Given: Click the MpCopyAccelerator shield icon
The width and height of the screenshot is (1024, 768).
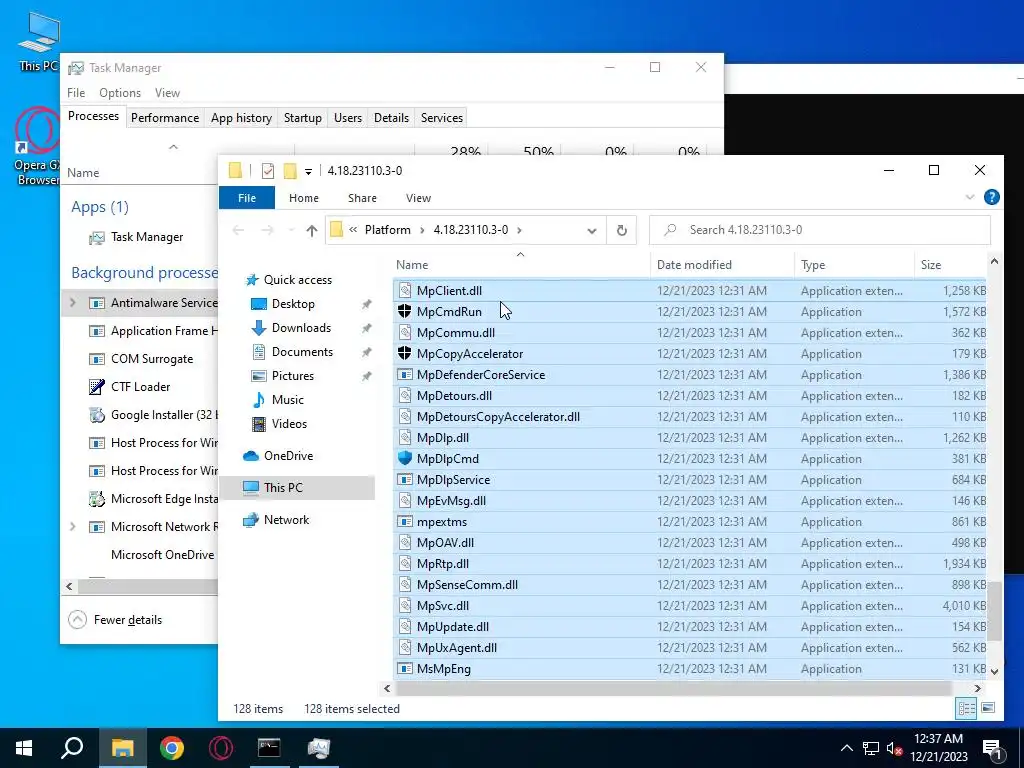Looking at the screenshot, I should click(405, 353).
